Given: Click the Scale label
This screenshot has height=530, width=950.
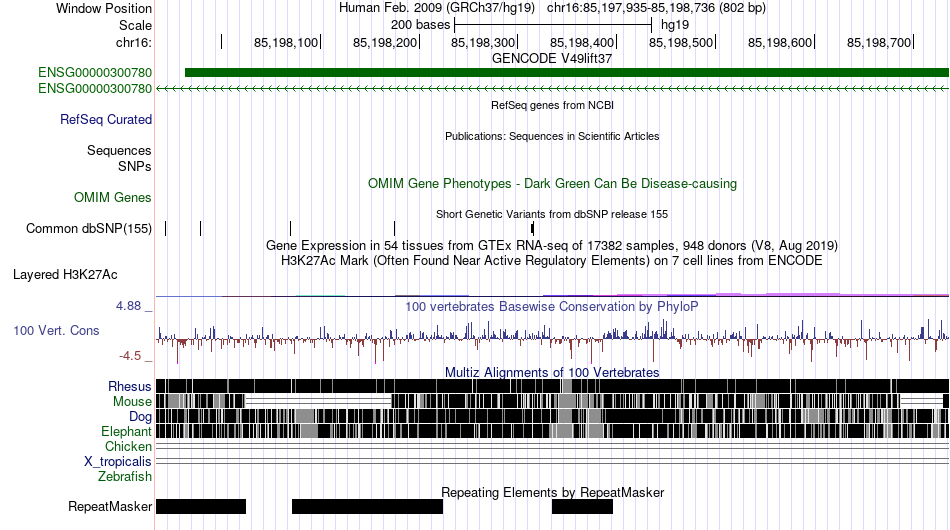Looking at the screenshot, I should click(135, 25).
